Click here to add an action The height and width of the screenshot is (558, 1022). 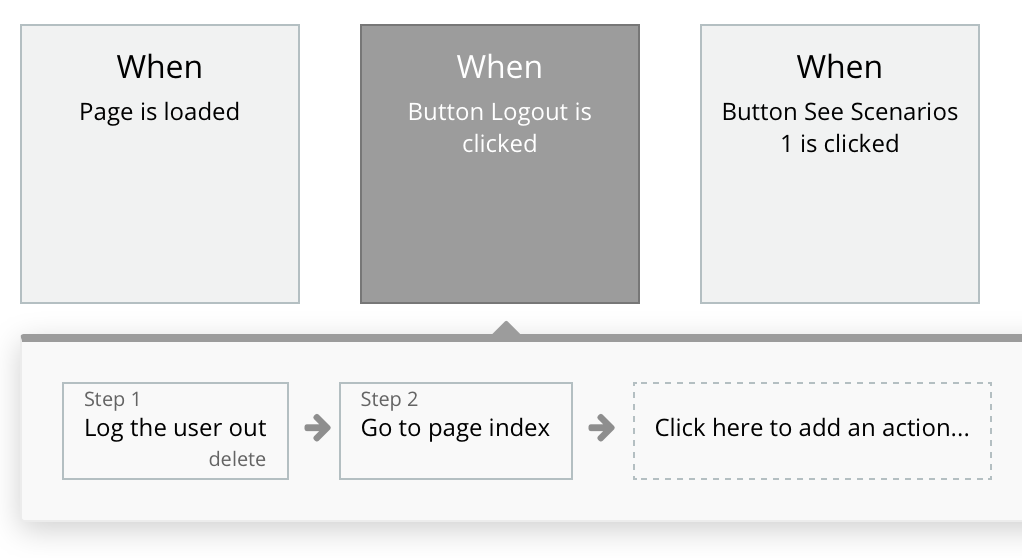[812, 429]
